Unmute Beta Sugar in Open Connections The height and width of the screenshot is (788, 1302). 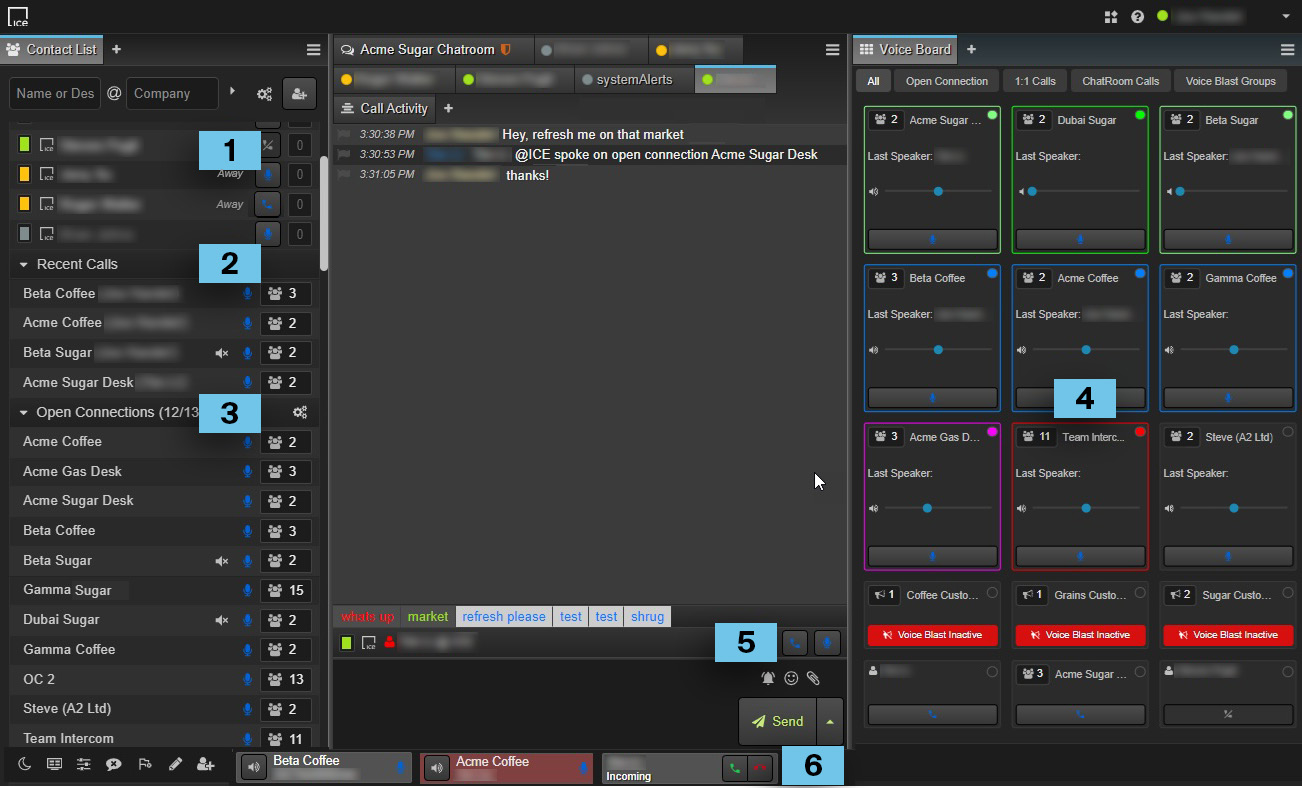coord(222,561)
